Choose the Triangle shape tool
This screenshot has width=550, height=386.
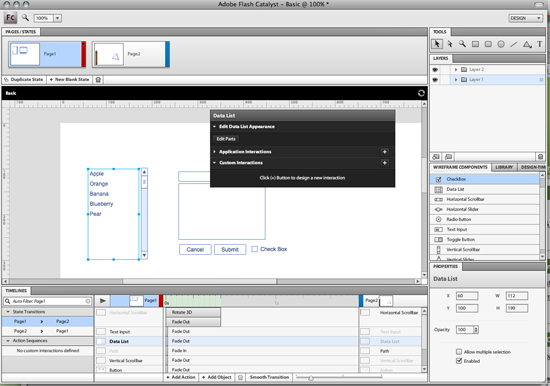tap(527, 44)
